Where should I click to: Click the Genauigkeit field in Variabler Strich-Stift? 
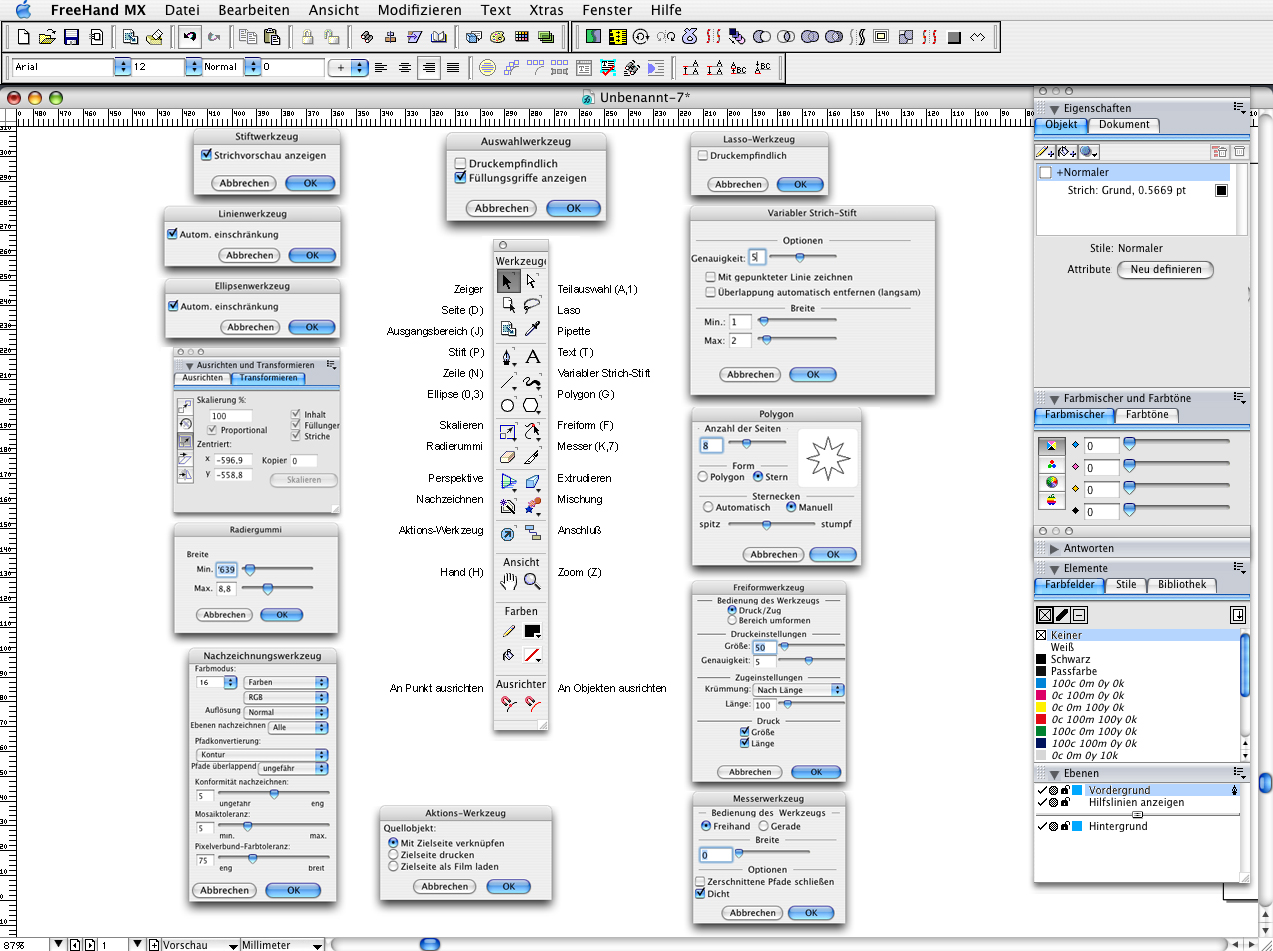point(756,258)
